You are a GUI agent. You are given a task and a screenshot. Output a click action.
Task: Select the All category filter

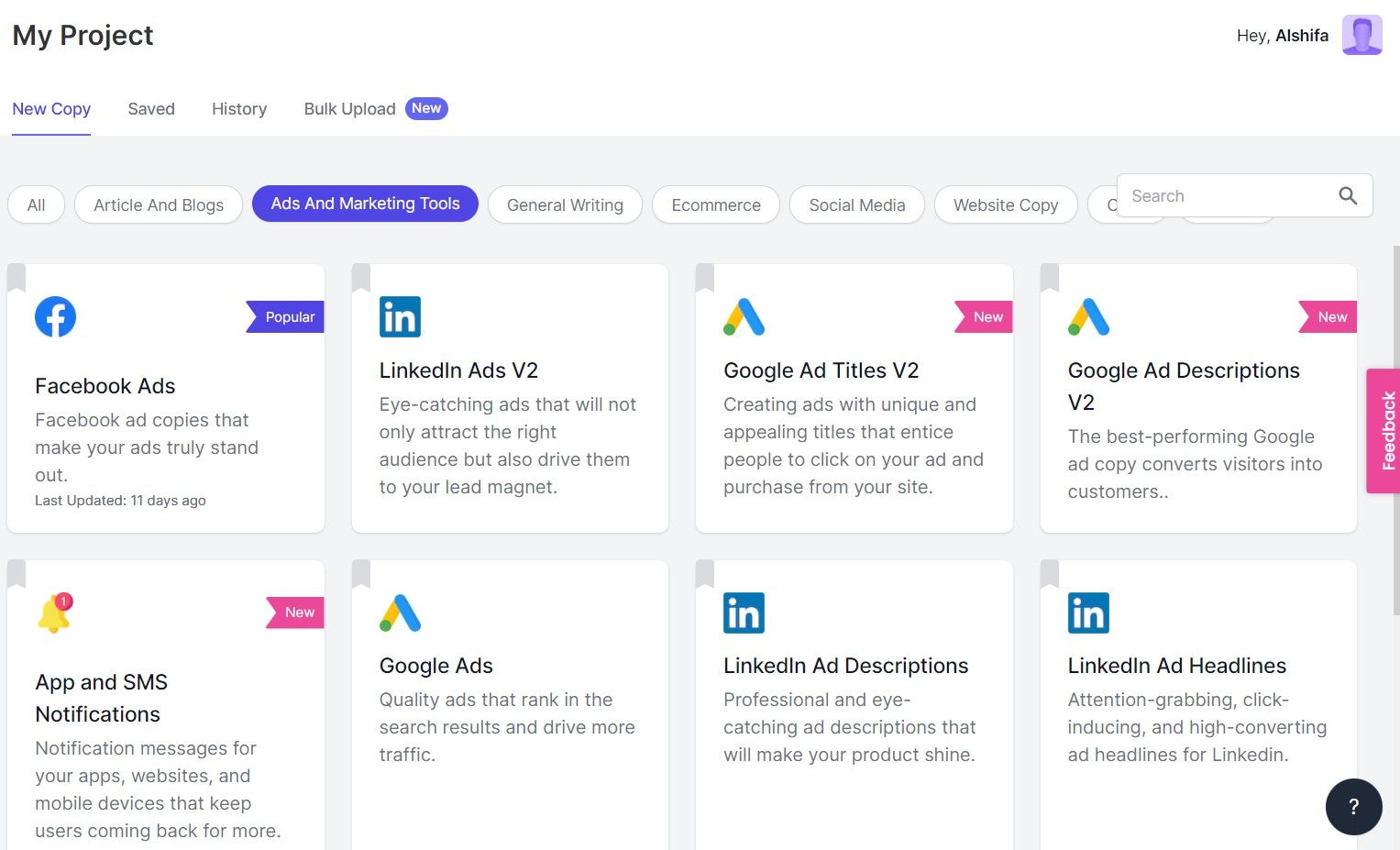click(37, 204)
